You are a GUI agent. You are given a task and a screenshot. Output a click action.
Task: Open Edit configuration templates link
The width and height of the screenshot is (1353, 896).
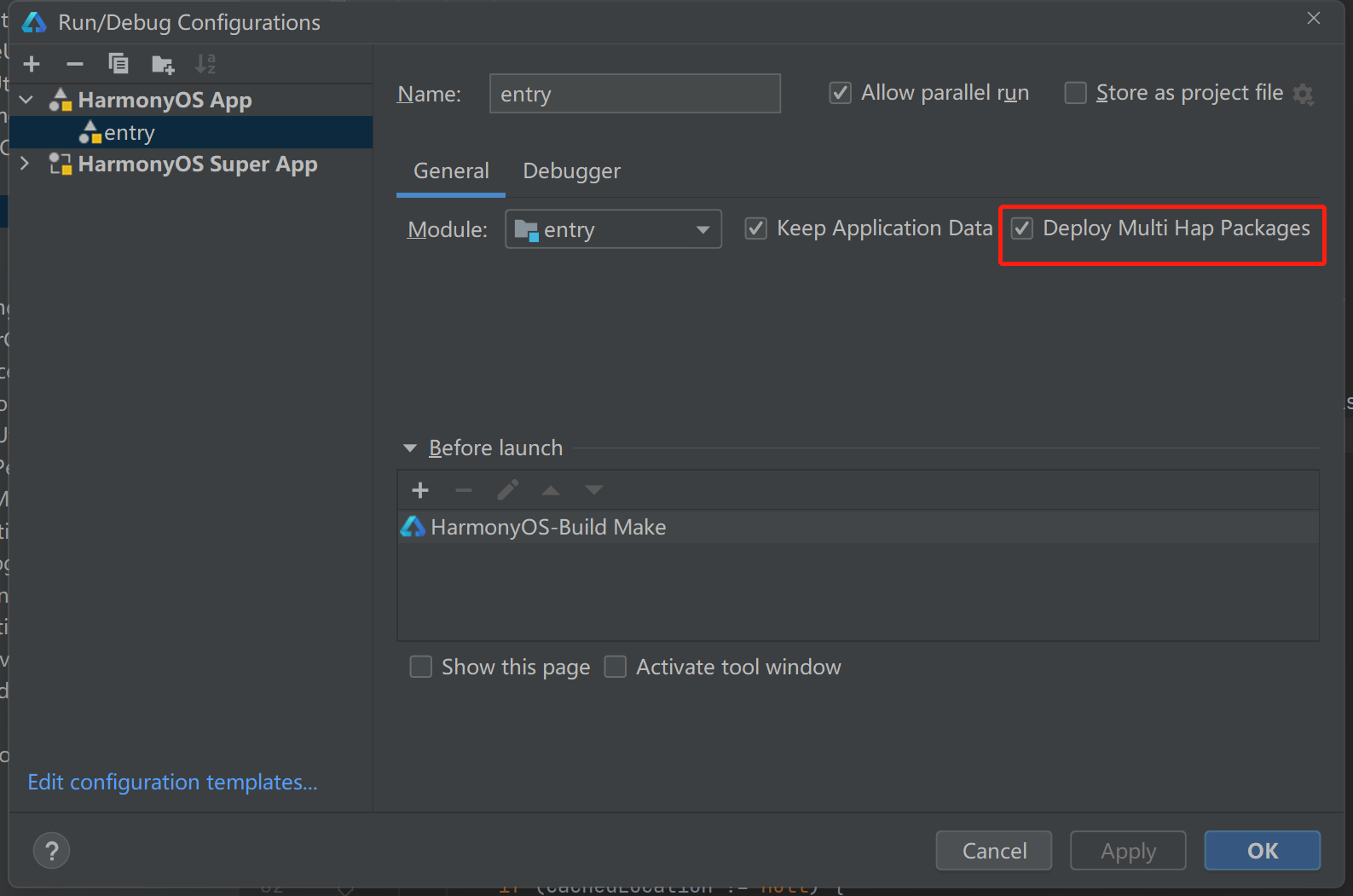point(173,783)
